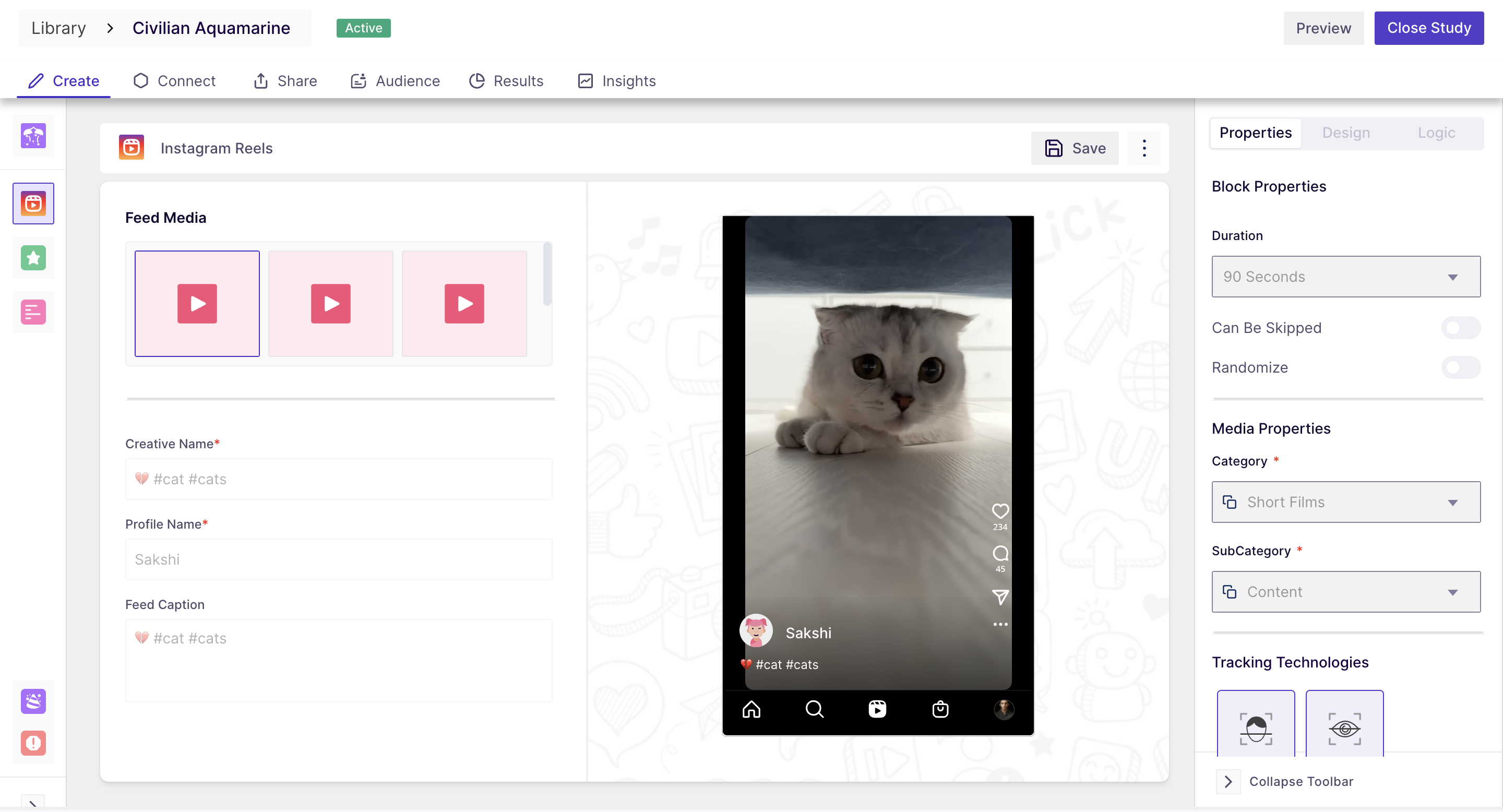Screen dimensions: 1503x812
Task: Click Sakshi's profile picture in reel preview
Action: (756, 631)
